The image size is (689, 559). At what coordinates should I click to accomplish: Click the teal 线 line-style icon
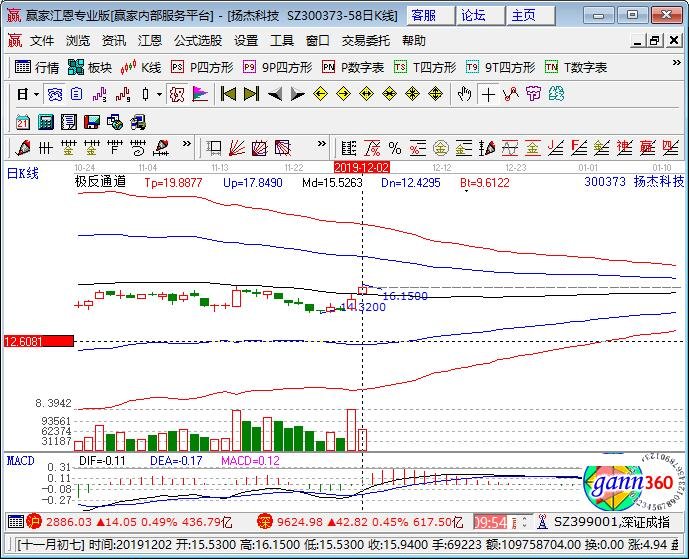click(x=556, y=94)
